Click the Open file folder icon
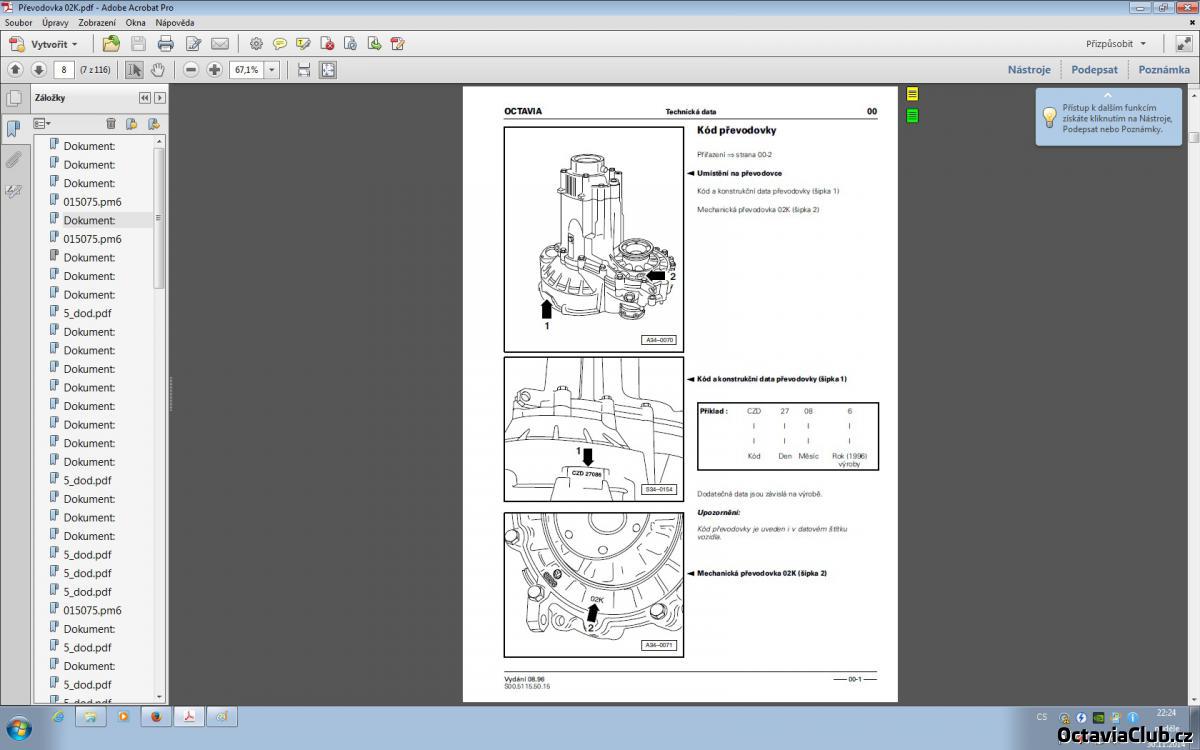Image resolution: width=1200 pixels, height=750 pixels. point(111,44)
